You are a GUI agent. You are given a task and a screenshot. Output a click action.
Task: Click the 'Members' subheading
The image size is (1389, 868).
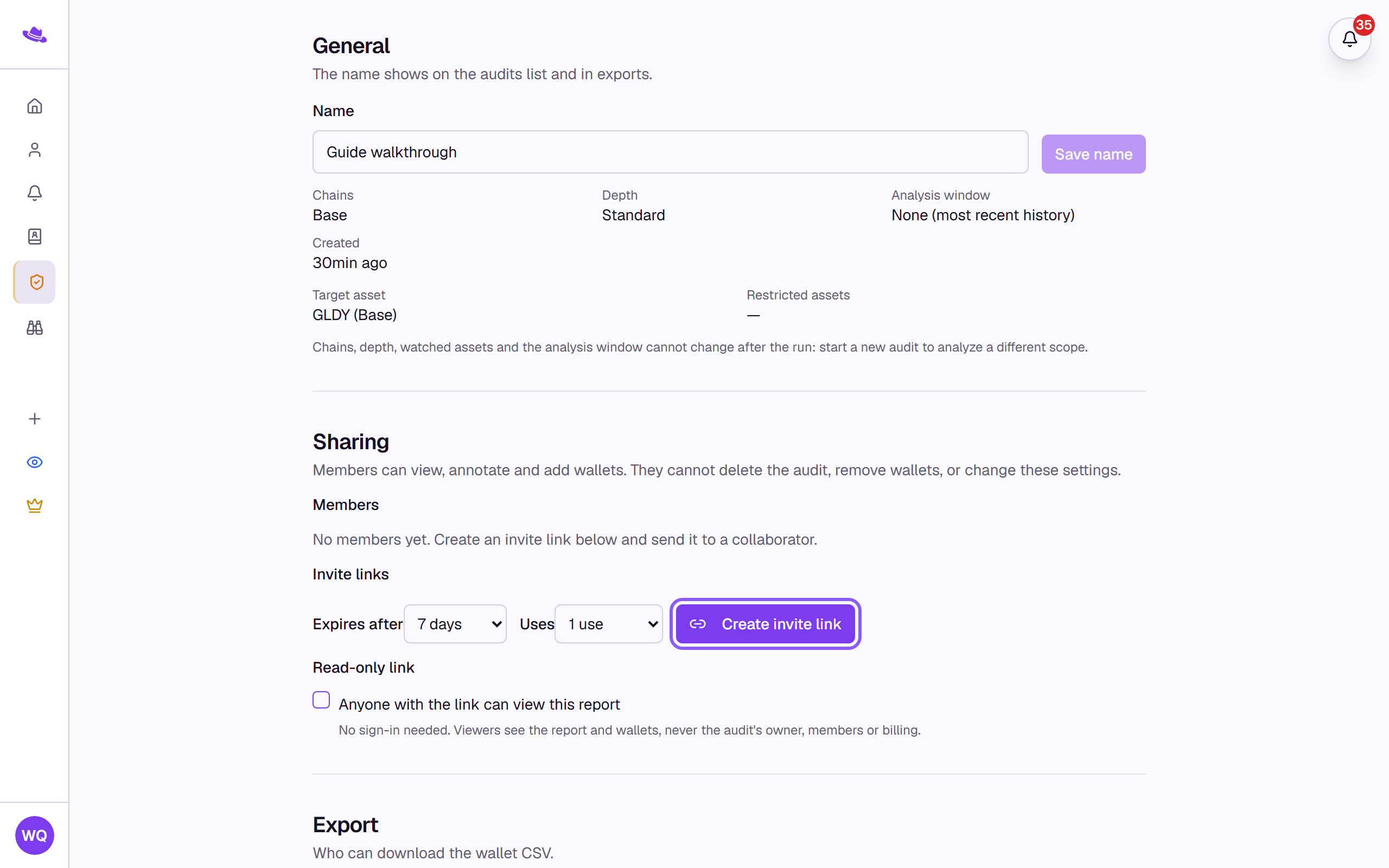point(346,505)
